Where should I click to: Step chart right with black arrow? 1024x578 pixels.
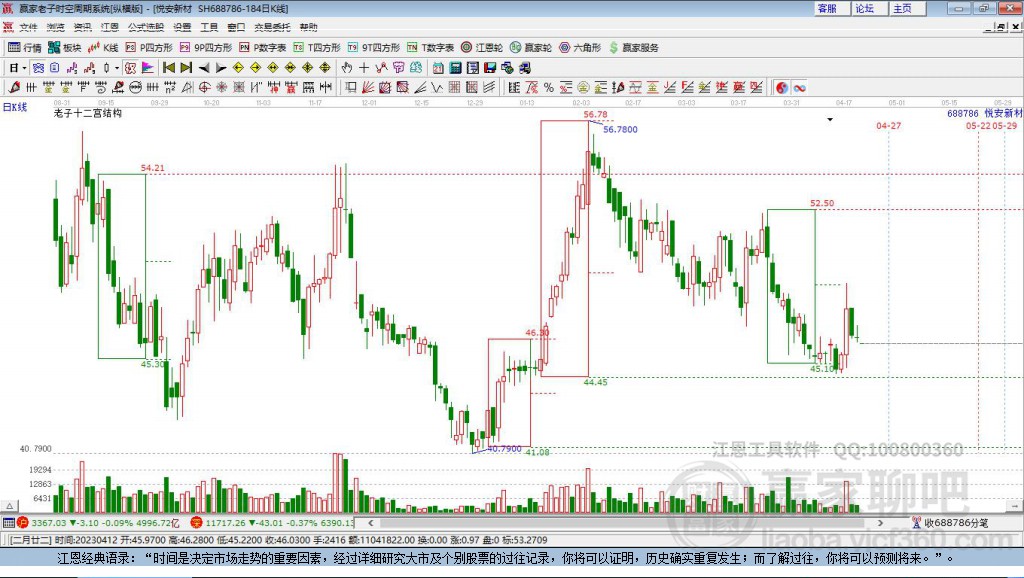[x=221, y=68]
